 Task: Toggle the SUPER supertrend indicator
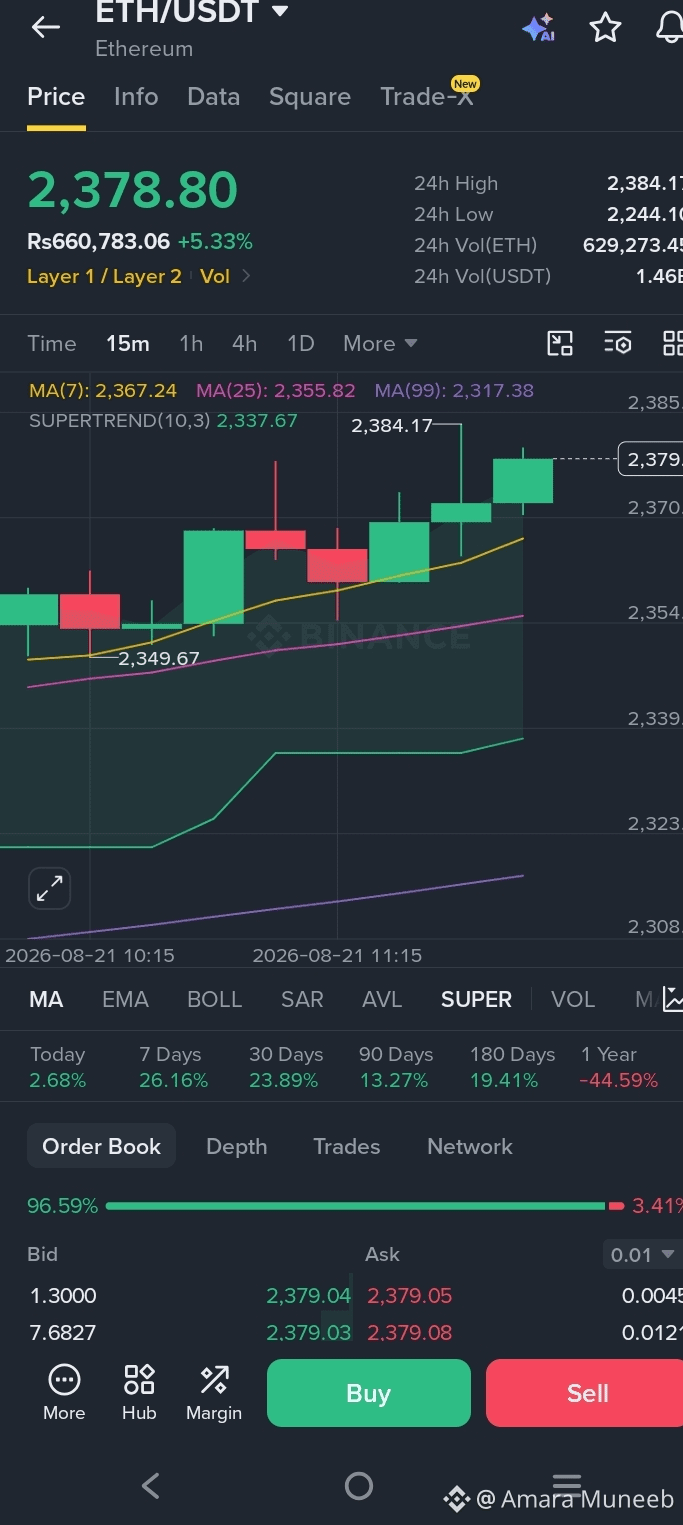pyautogui.click(x=476, y=999)
